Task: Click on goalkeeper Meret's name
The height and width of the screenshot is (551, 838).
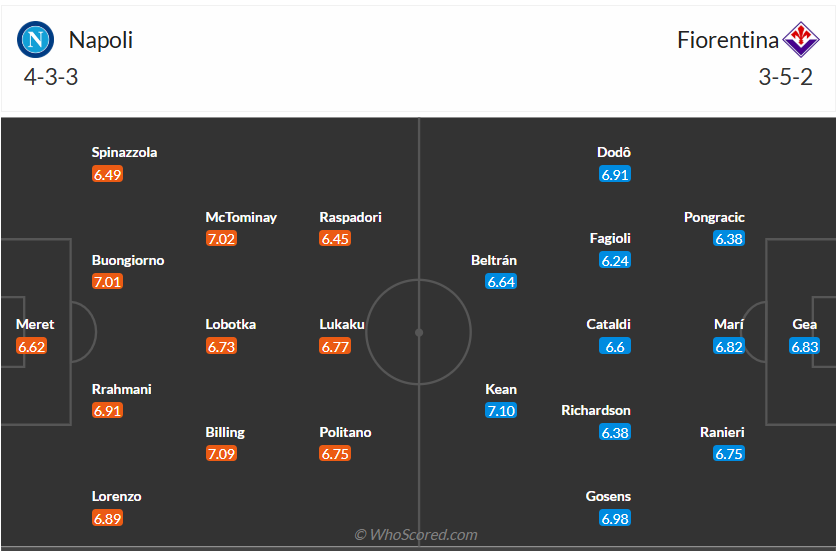Action: pyautogui.click(x=35, y=325)
